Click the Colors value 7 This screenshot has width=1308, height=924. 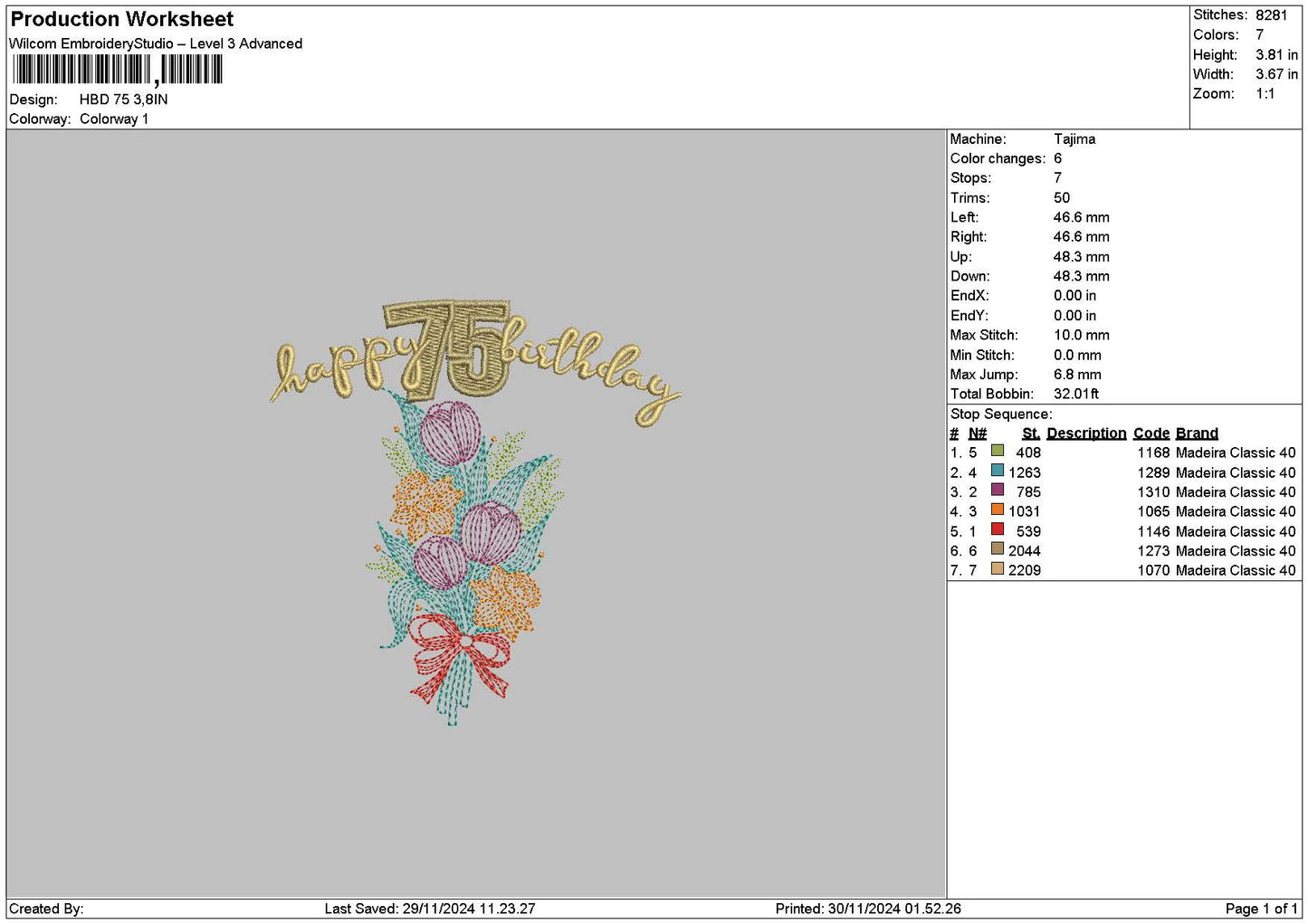[x=1259, y=34]
